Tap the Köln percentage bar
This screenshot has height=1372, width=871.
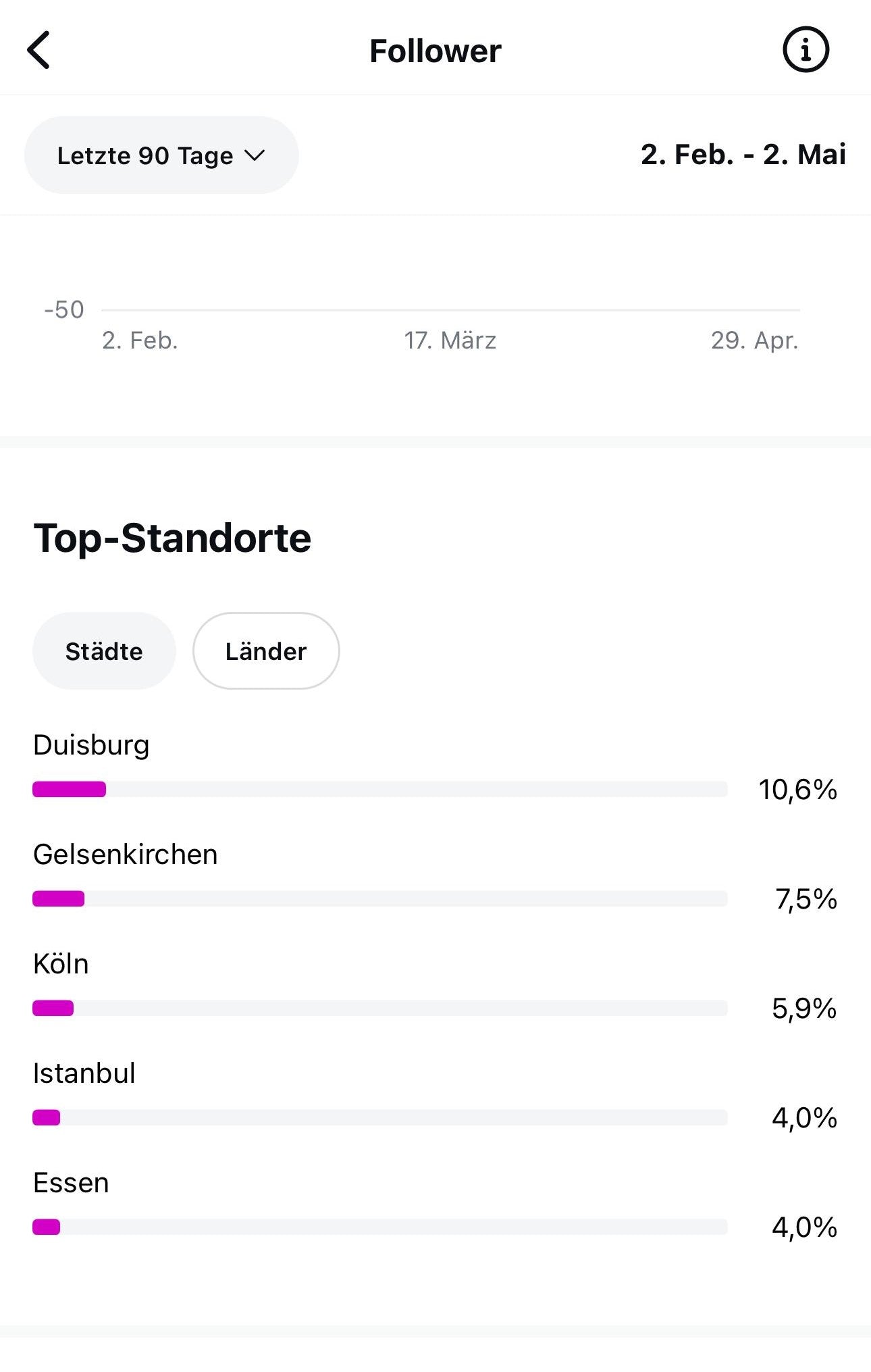379,1008
